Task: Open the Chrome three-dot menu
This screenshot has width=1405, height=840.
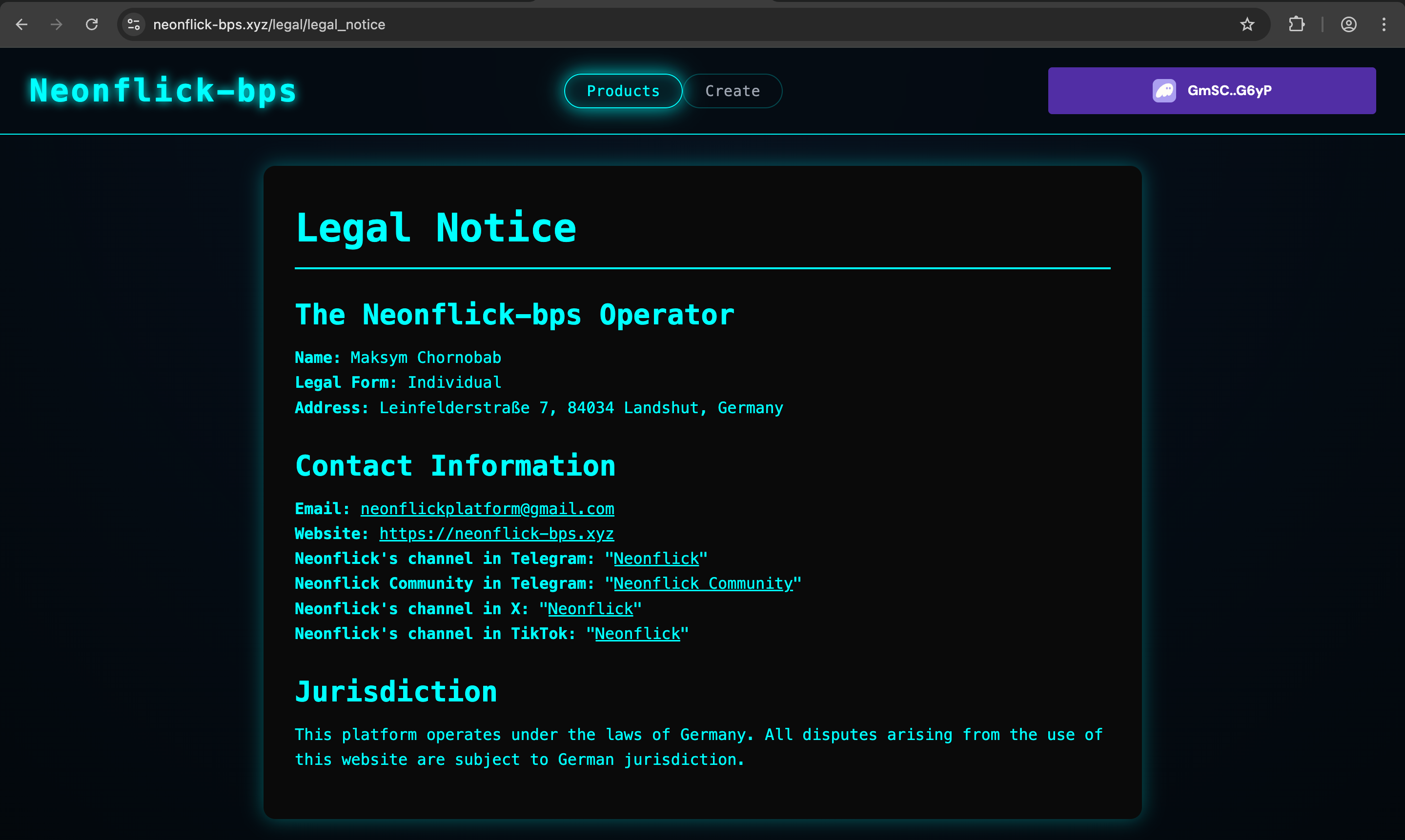Action: tap(1384, 24)
